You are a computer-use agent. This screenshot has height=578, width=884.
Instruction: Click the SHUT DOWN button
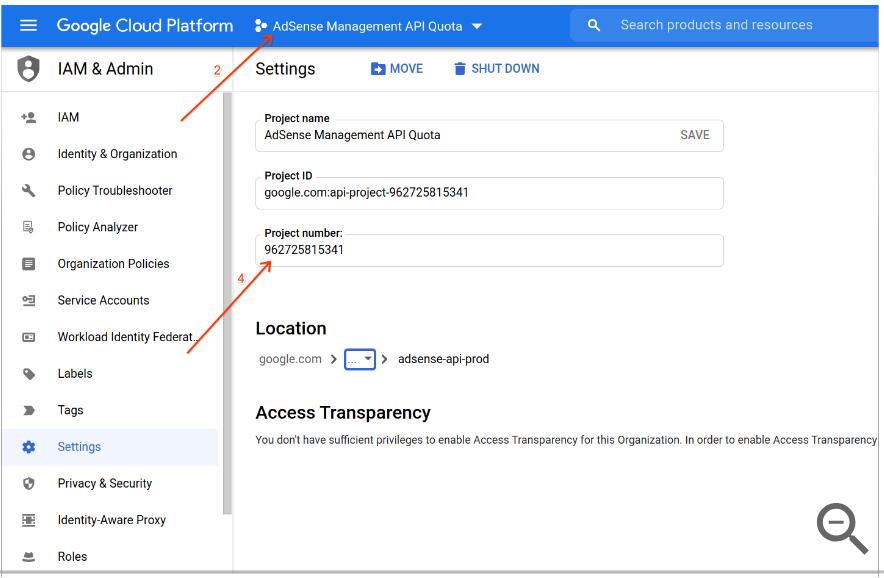point(497,69)
